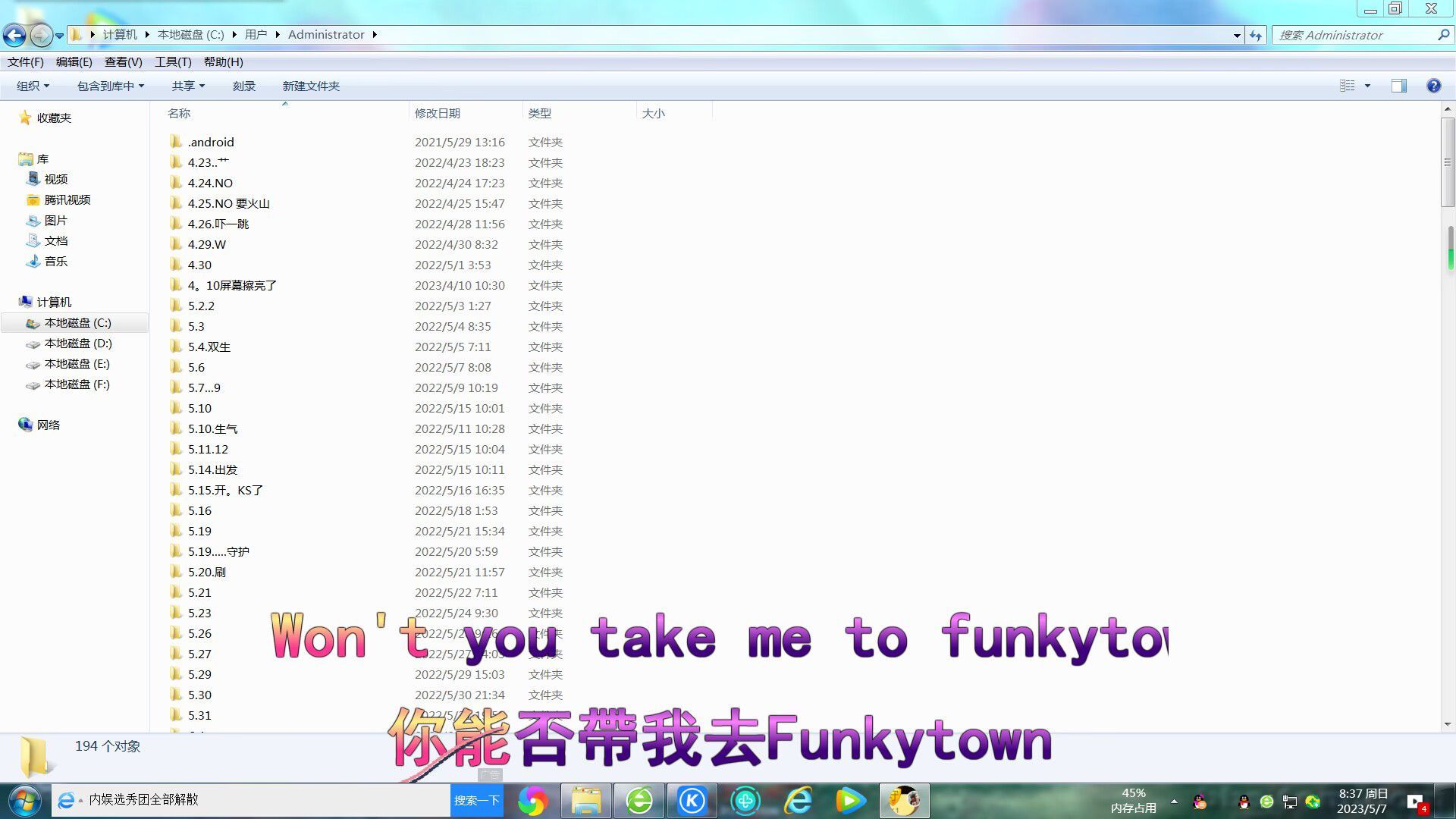Click the 刻录 toolbar button

pyautogui.click(x=243, y=86)
